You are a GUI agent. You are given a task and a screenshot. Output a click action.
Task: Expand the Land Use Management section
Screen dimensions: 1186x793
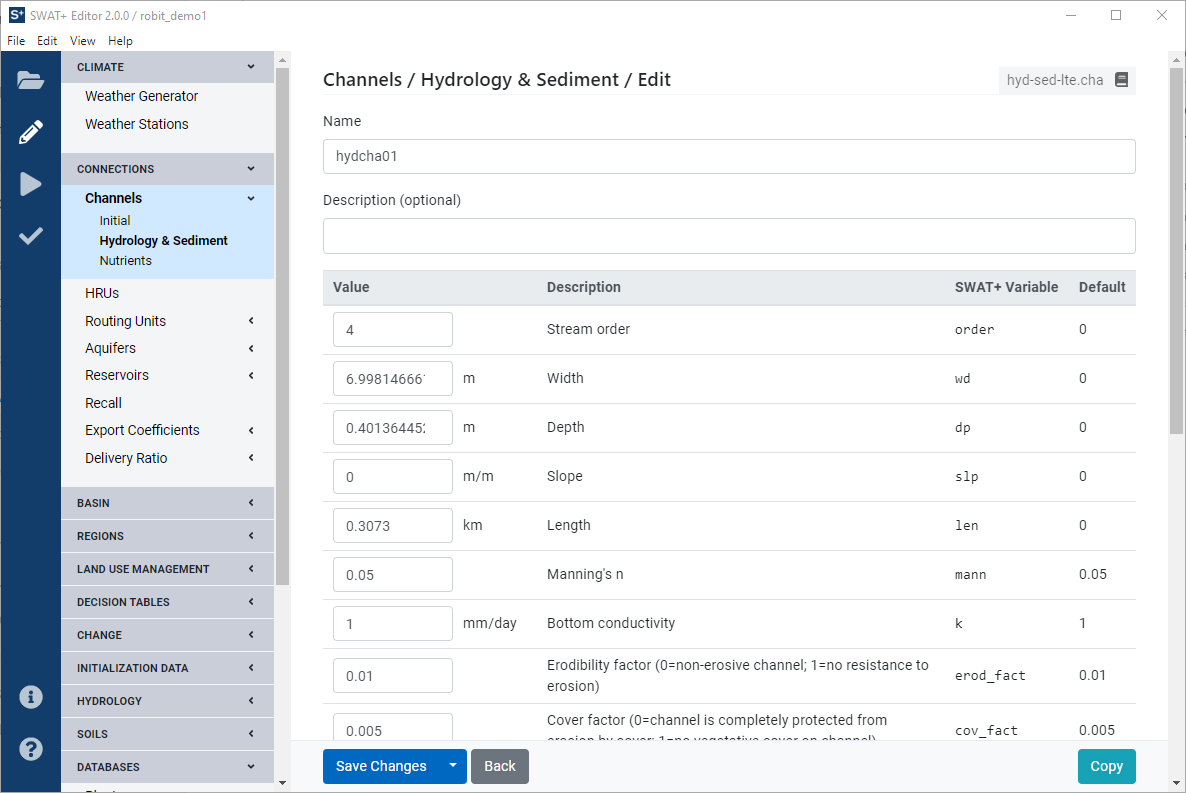167,569
